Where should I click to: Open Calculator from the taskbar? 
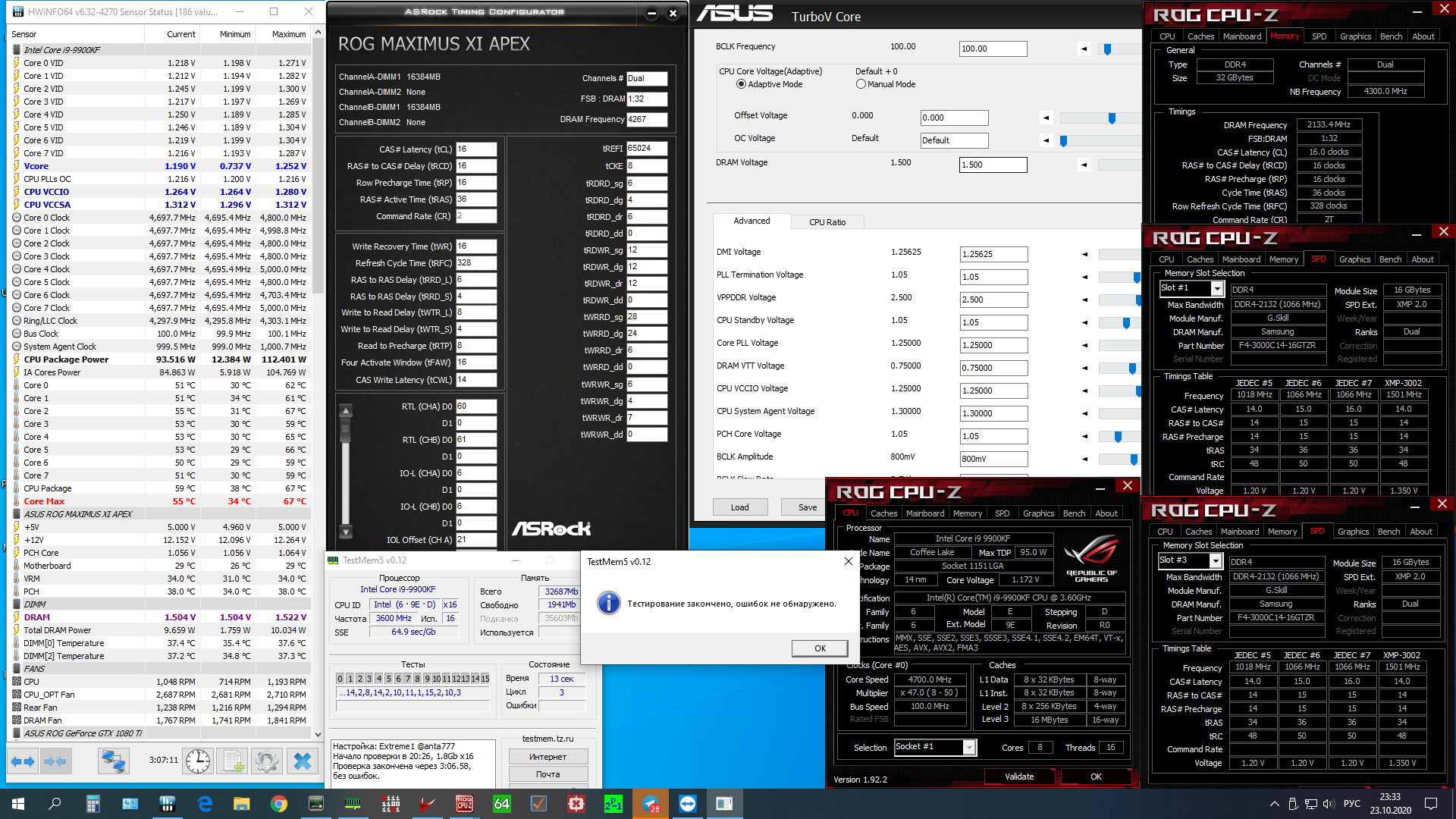pos(93,804)
